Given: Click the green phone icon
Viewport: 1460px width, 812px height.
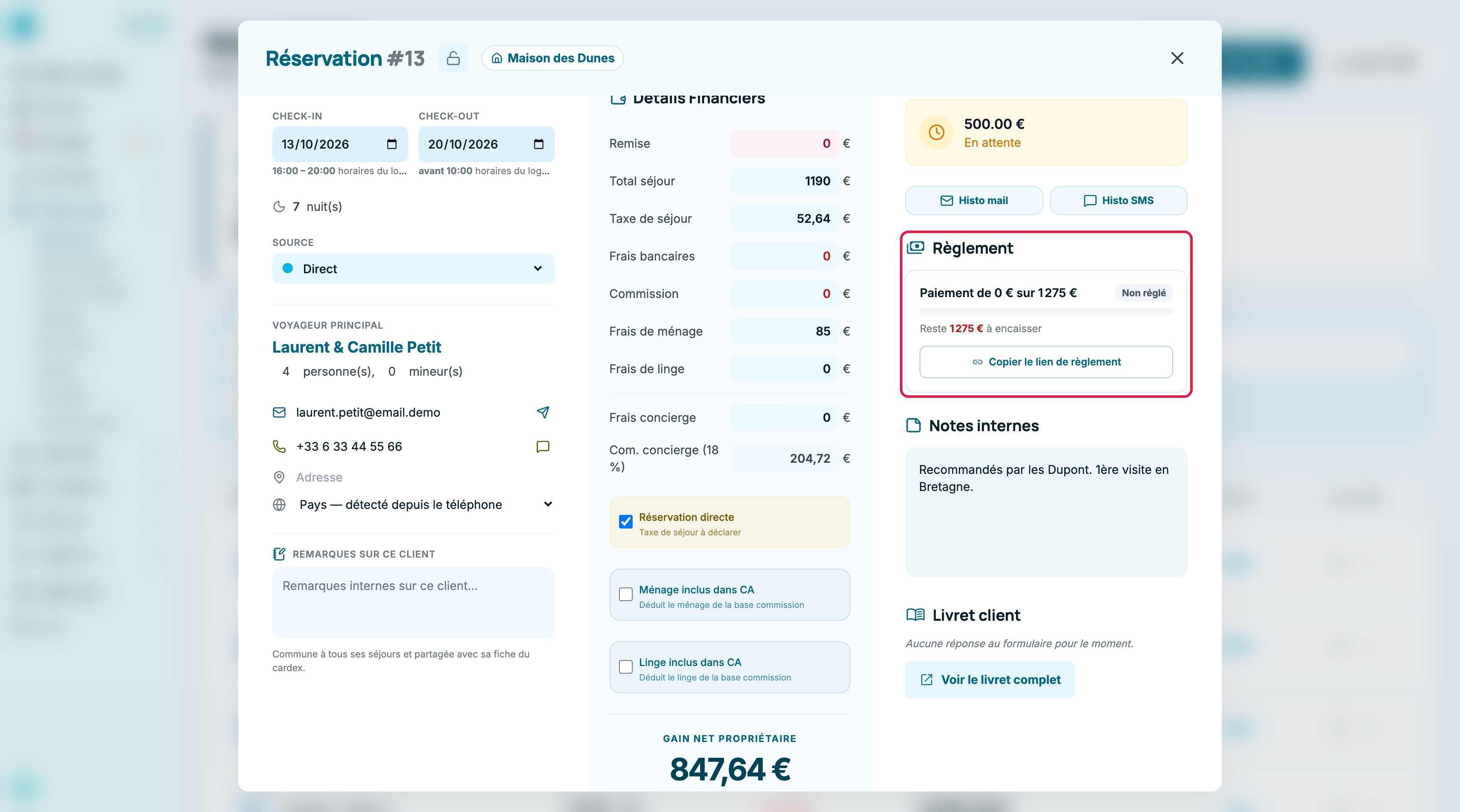Looking at the screenshot, I should coord(279,447).
